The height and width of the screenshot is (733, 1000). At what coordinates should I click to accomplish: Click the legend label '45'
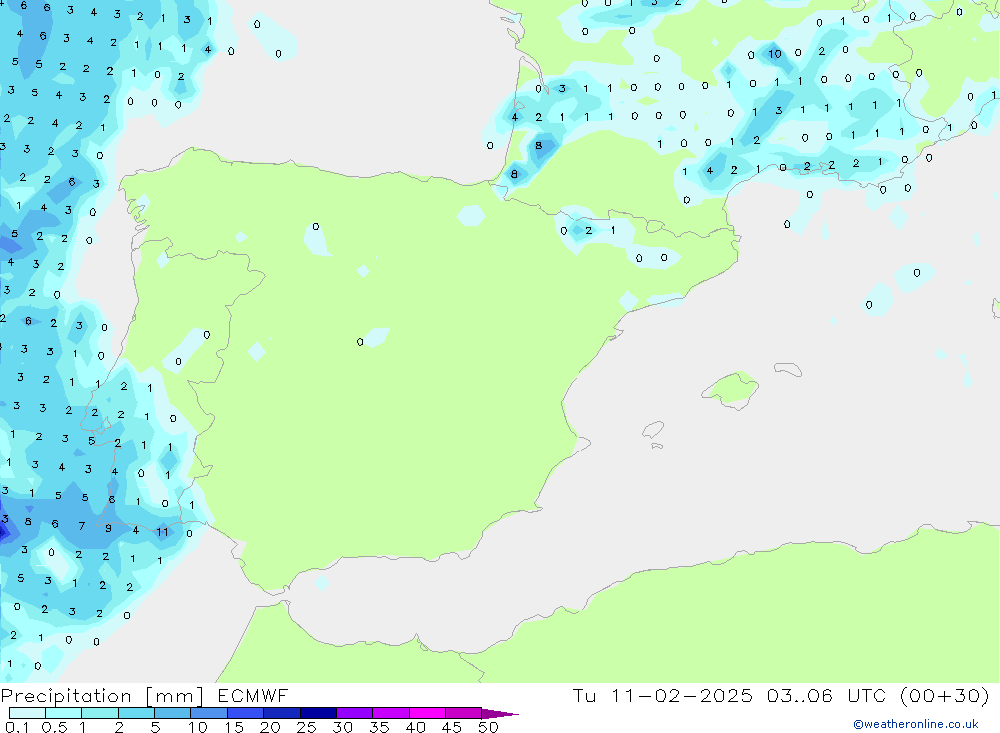[452, 727]
